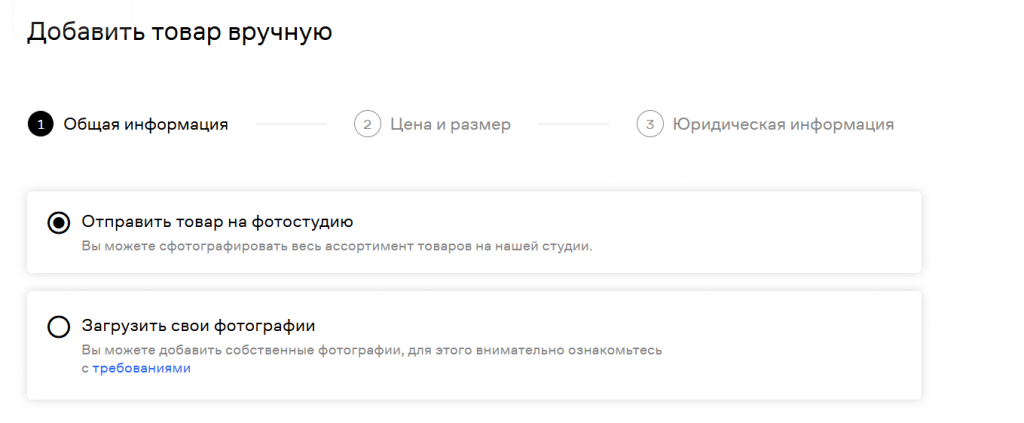The height and width of the screenshot is (423, 1024).
Task: Click the photo studio assortment description text
Action: [x=337, y=246]
